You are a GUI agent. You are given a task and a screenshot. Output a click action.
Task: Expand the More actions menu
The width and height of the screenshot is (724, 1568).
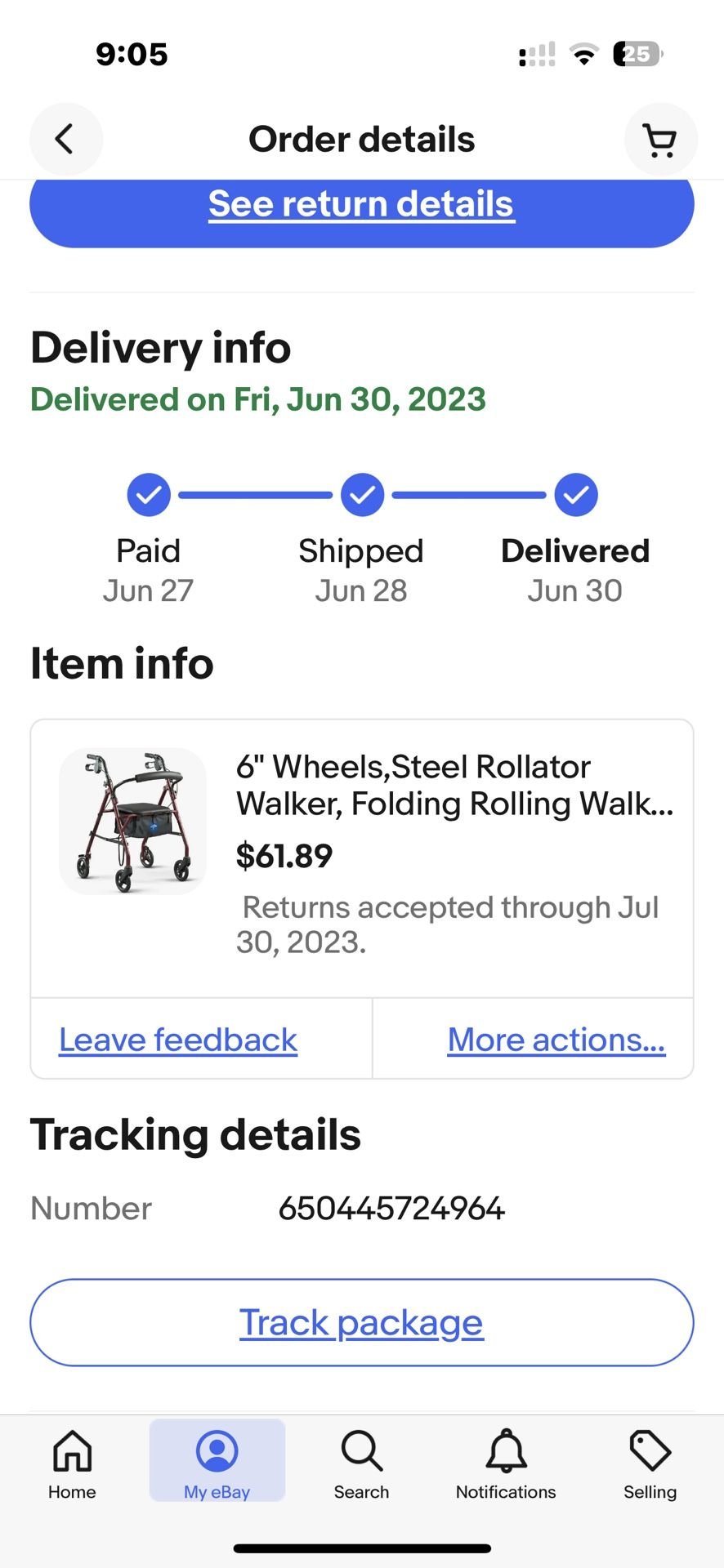coord(556,1040)
